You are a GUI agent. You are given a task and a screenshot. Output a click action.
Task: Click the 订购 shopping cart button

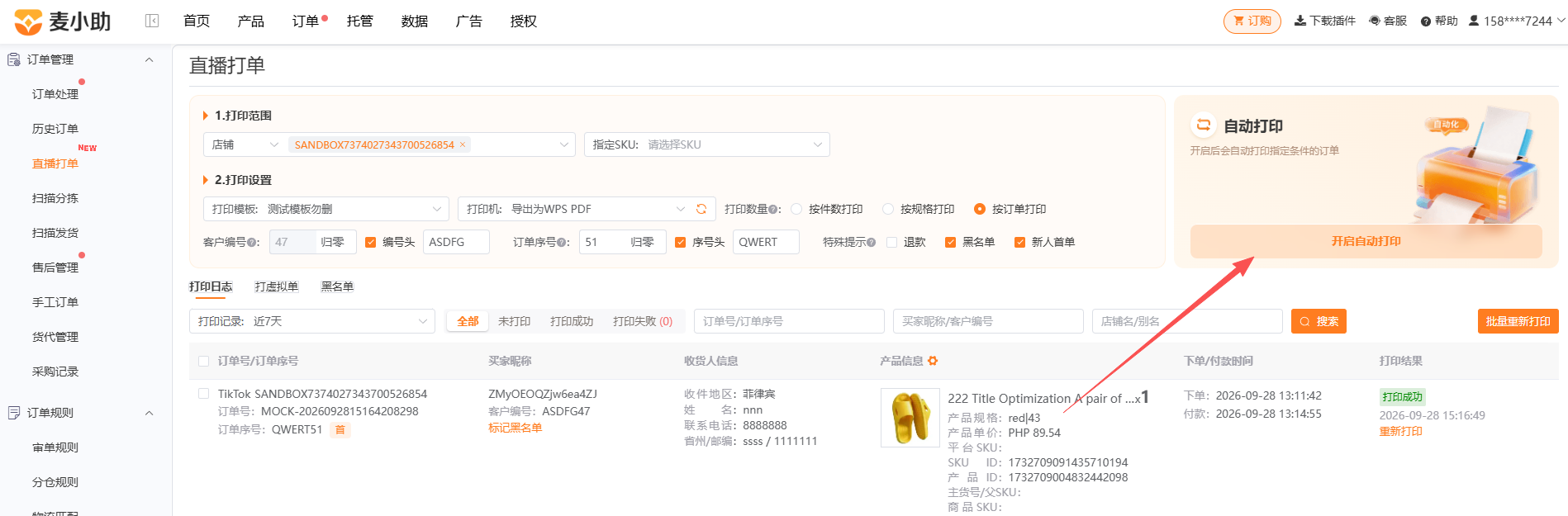pos(1252,21)
